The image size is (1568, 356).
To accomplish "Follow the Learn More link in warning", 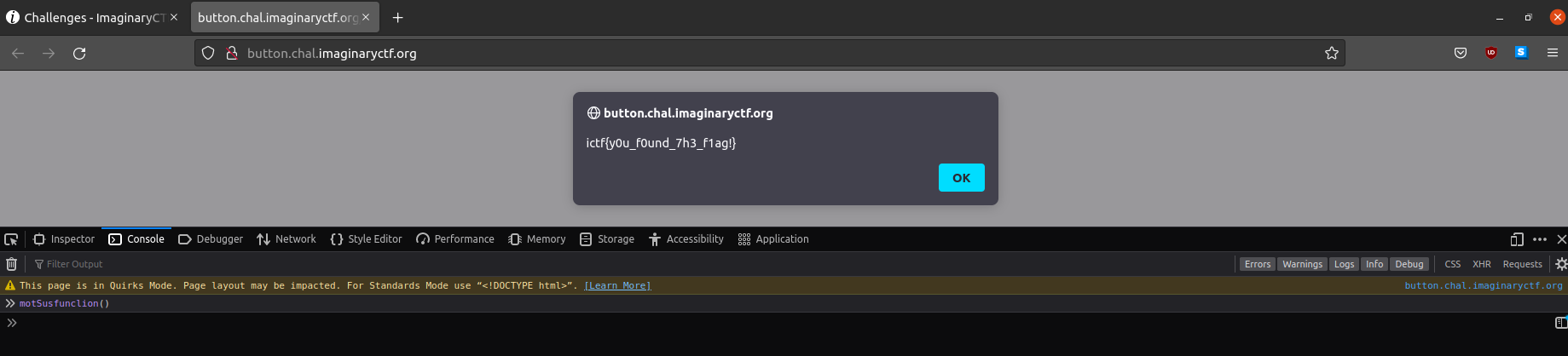I will 617,286.
